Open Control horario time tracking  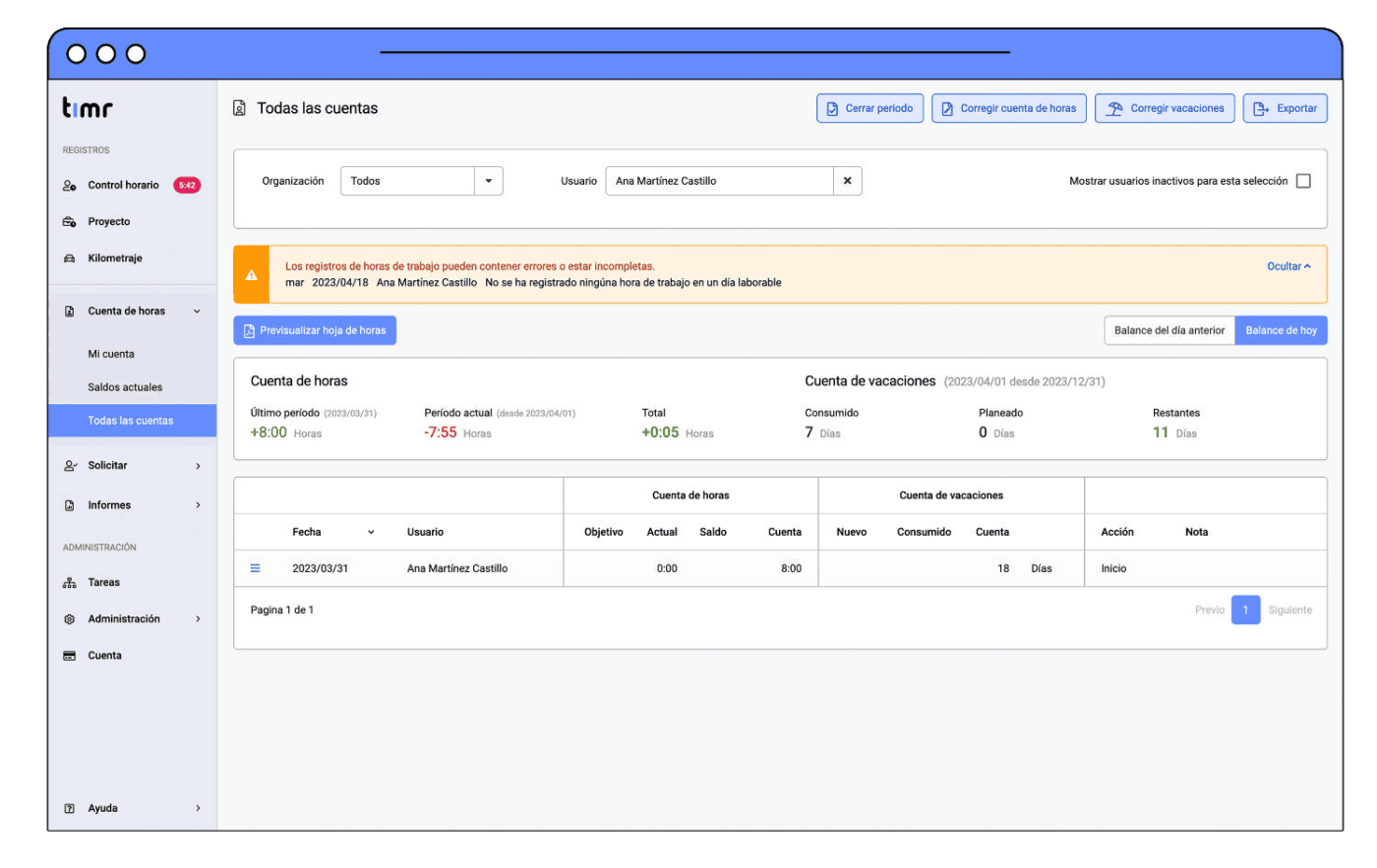coord(123,185)
